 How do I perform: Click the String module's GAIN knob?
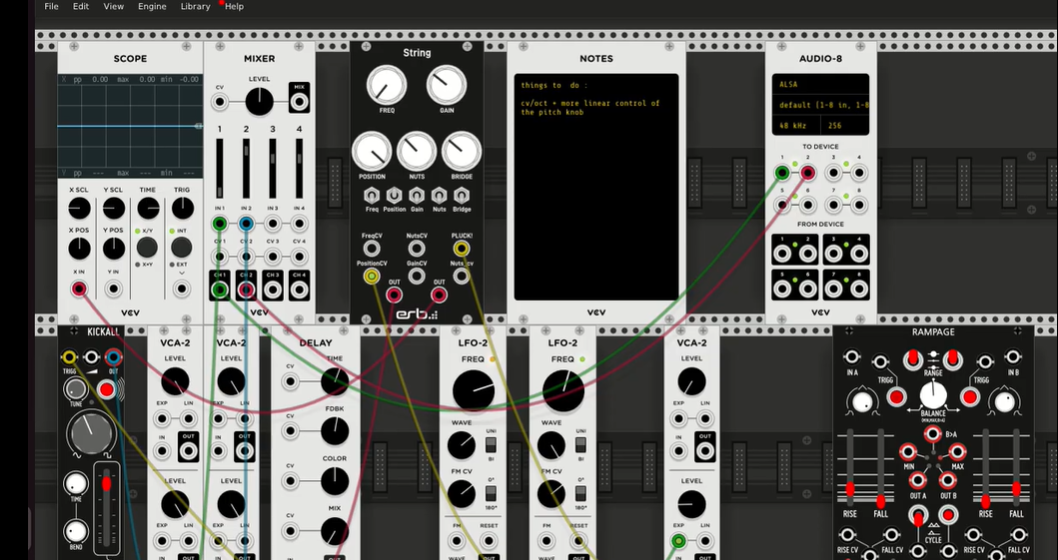tap(446, 87)
